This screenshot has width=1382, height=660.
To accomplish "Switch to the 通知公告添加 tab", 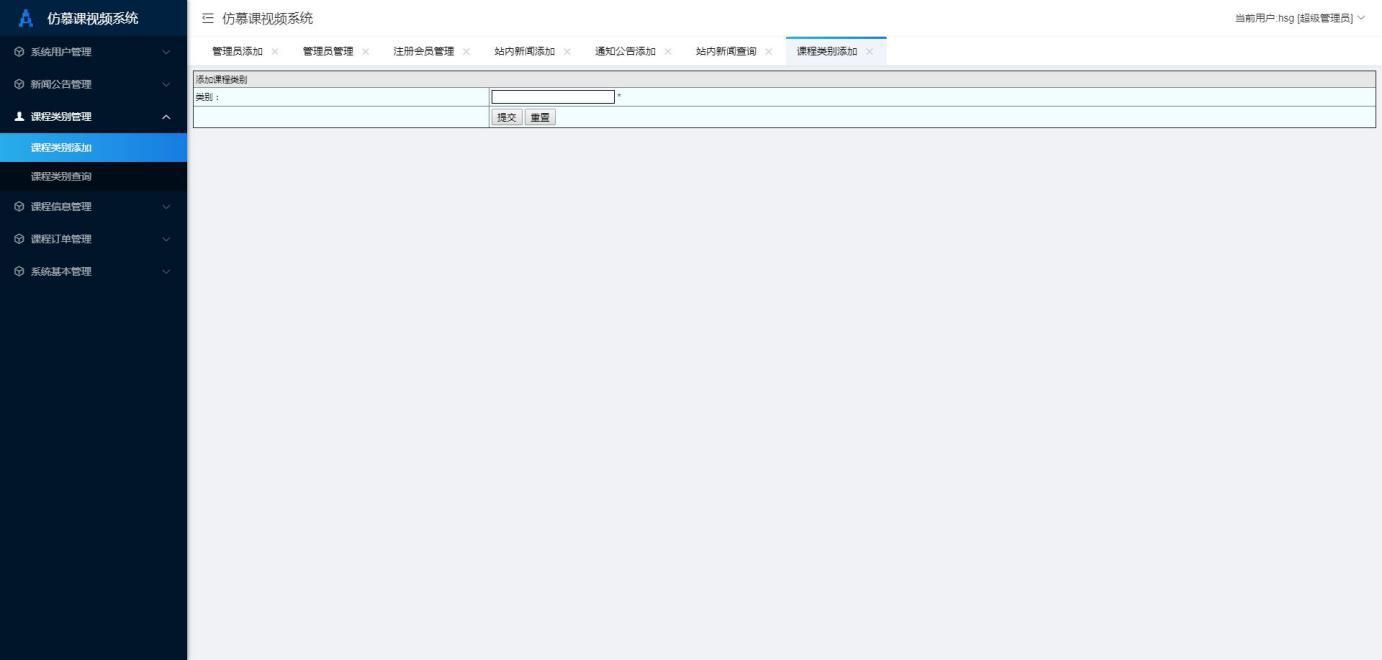I will [x=626, y=52].
